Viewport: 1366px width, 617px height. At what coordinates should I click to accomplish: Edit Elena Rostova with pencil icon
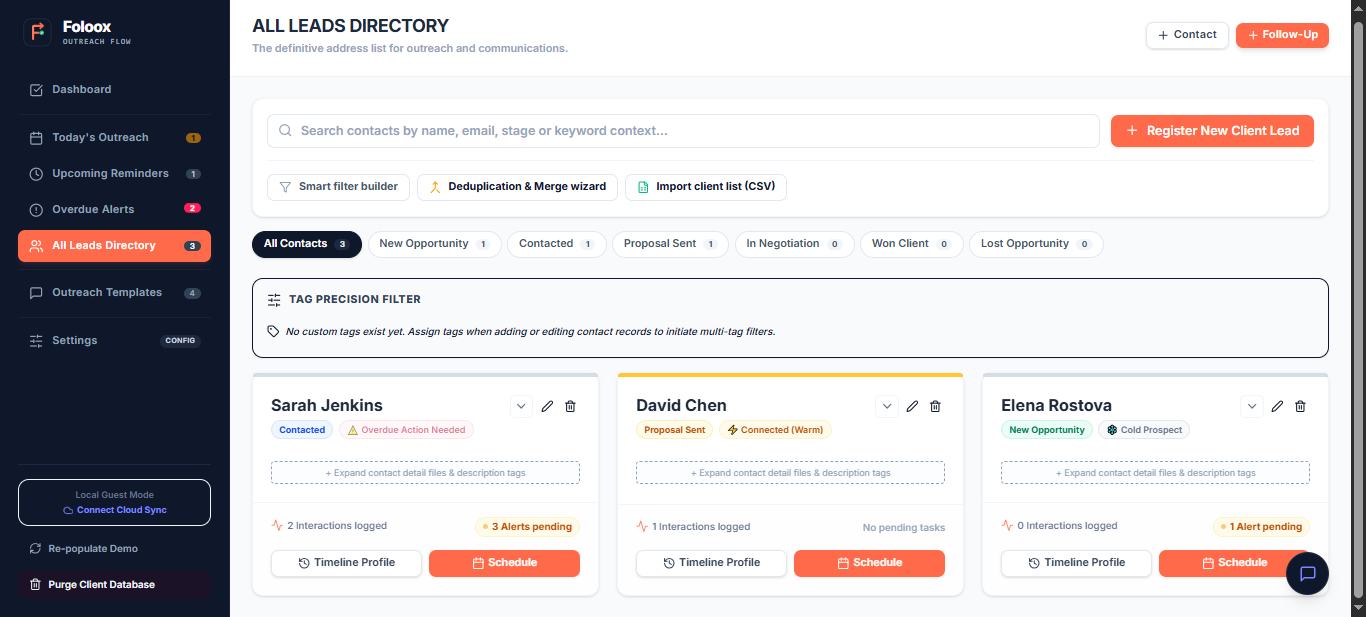coord(1277,406)
